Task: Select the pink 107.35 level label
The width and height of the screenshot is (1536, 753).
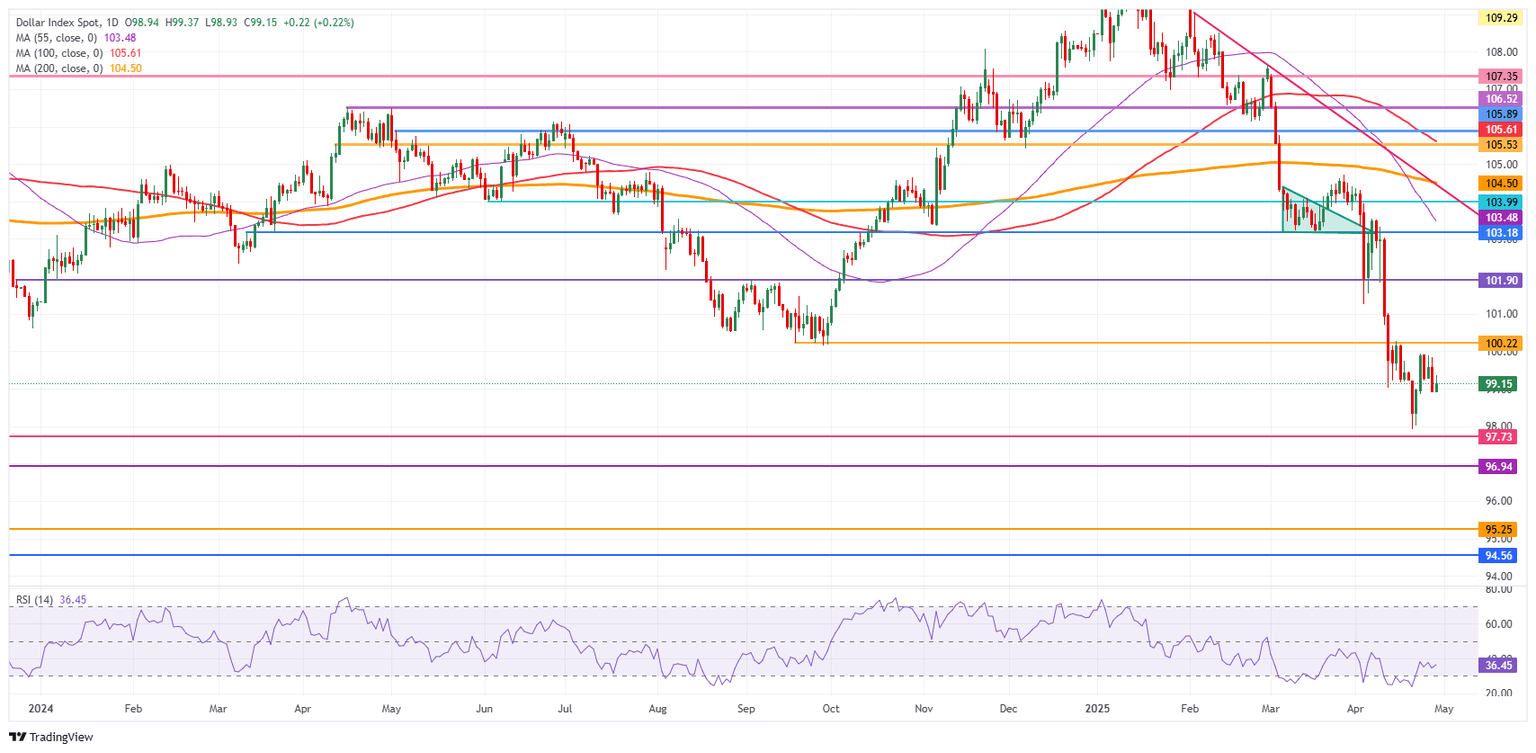Action: pyautogui.click(x=1497, y=76)
